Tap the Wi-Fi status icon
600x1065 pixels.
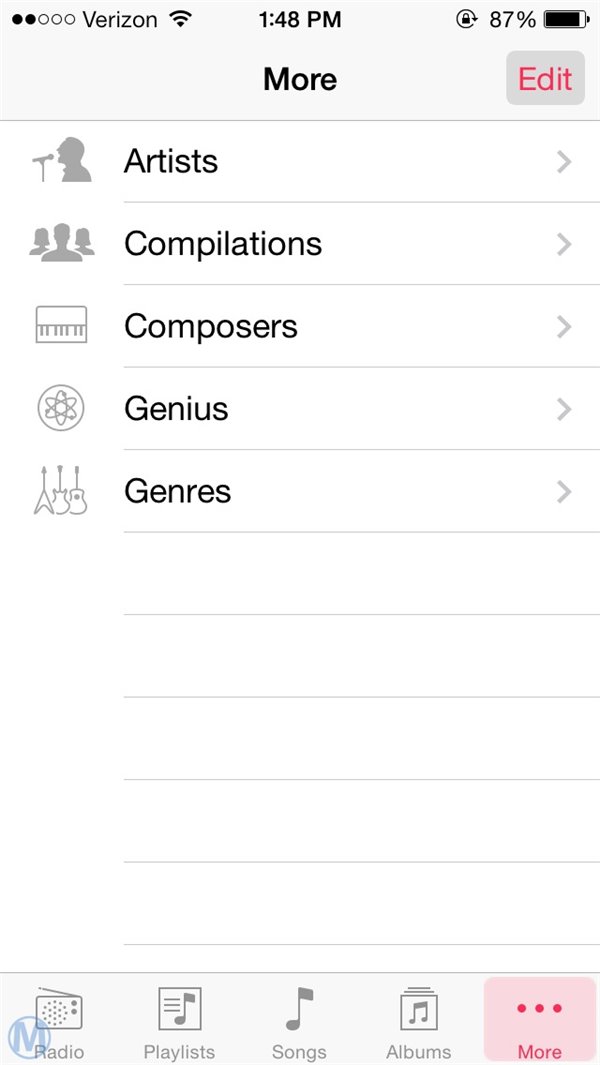[181, 19]
